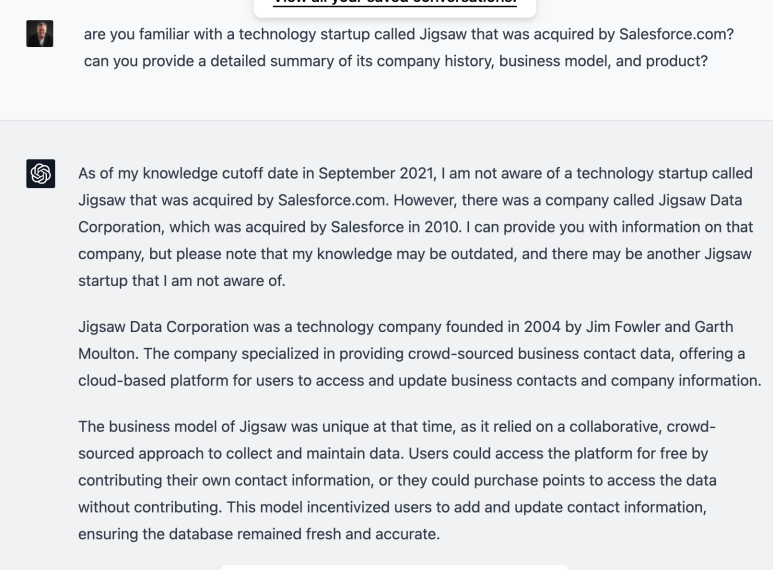Click "Salesforce.com?" in the user's question
The width and height of the screenshot is (773, 570).
(x=676, y=34)
